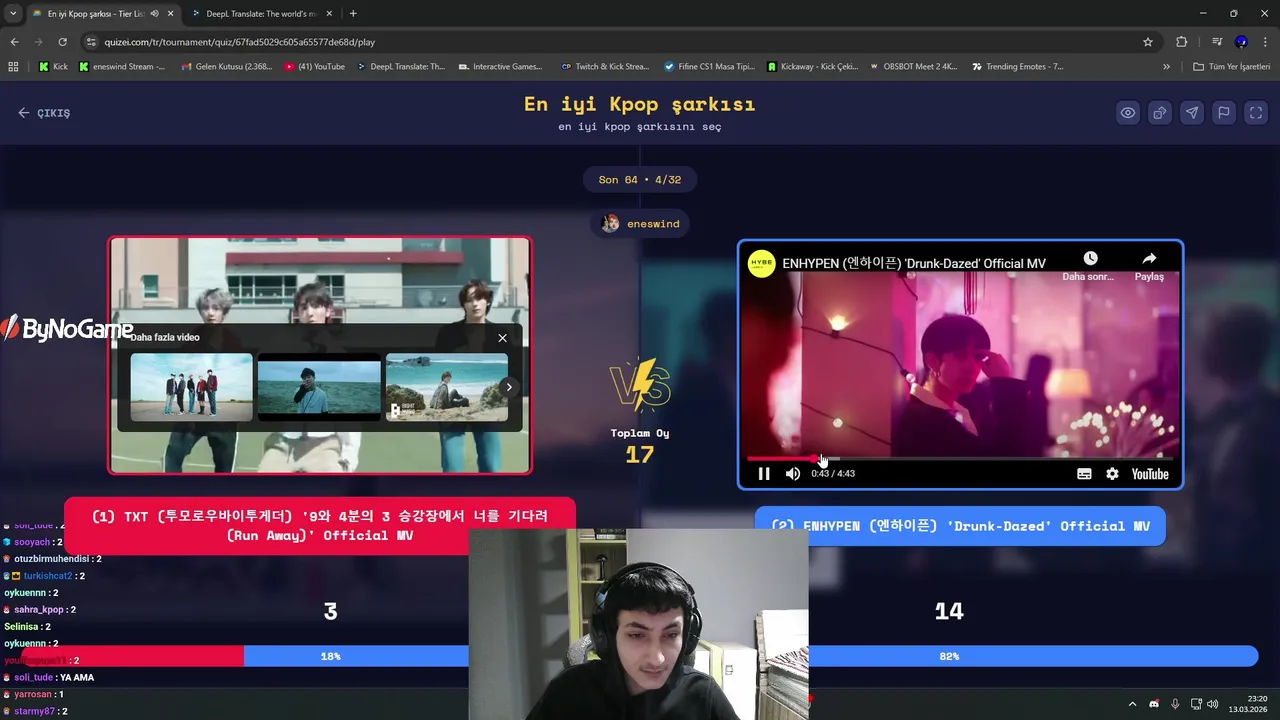Vote for (1) TXT Run Away
Screen dimensions: 1280x720
pyautogui.click(x=320, y=526)
